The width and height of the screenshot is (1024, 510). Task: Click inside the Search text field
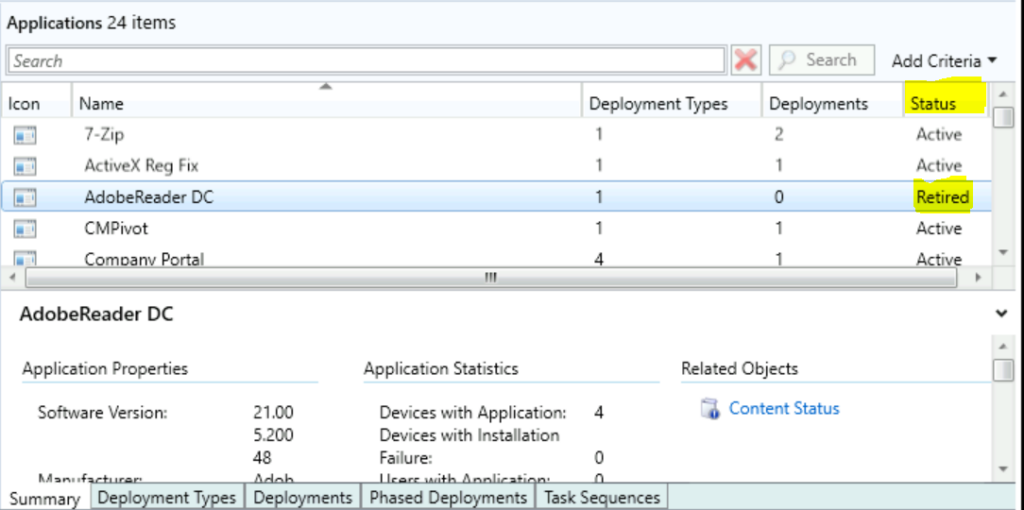[366, 61]
